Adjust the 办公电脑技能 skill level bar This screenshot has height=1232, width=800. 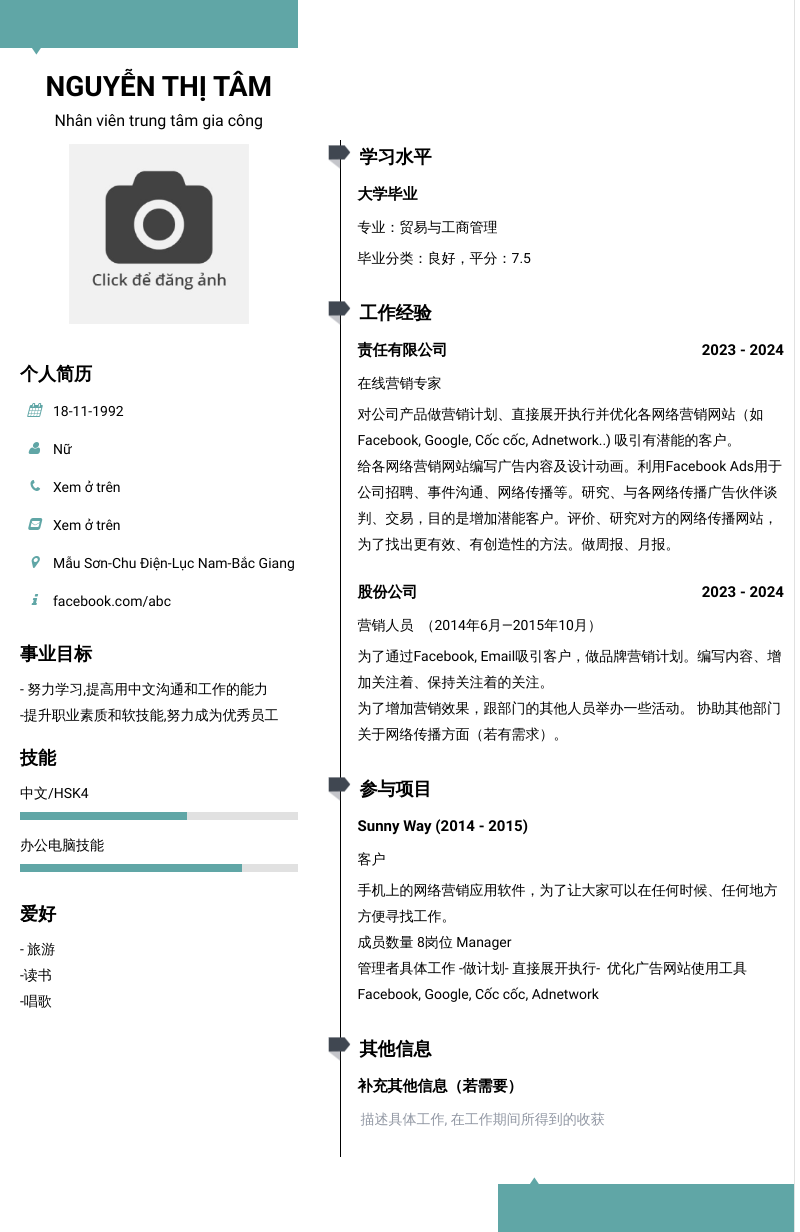159,868
